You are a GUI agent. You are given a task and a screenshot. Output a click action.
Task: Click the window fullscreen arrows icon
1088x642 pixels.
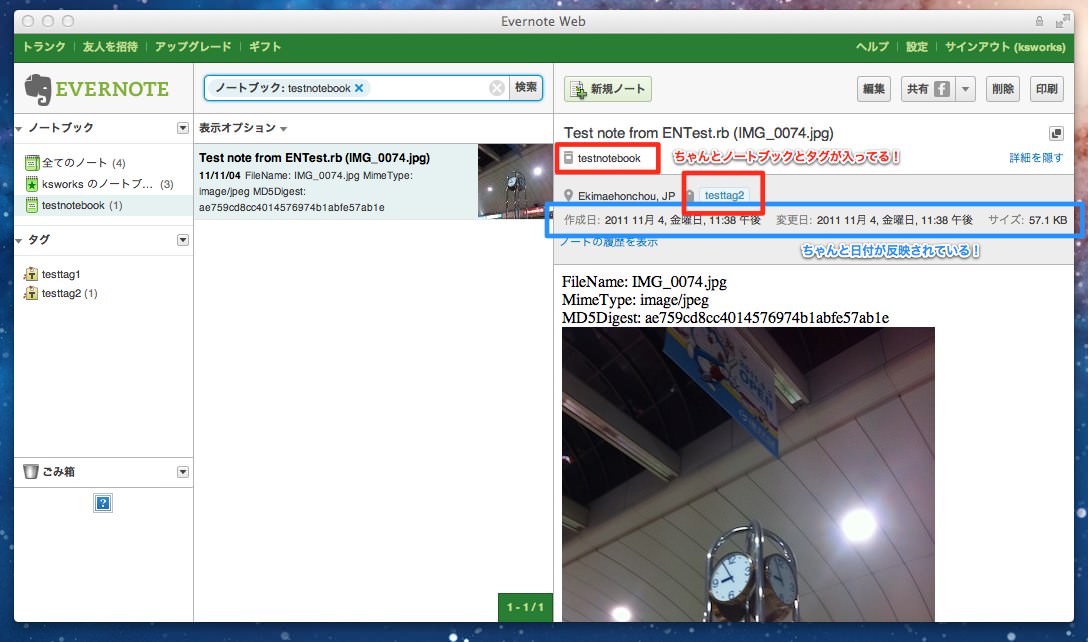[1062, 22]
